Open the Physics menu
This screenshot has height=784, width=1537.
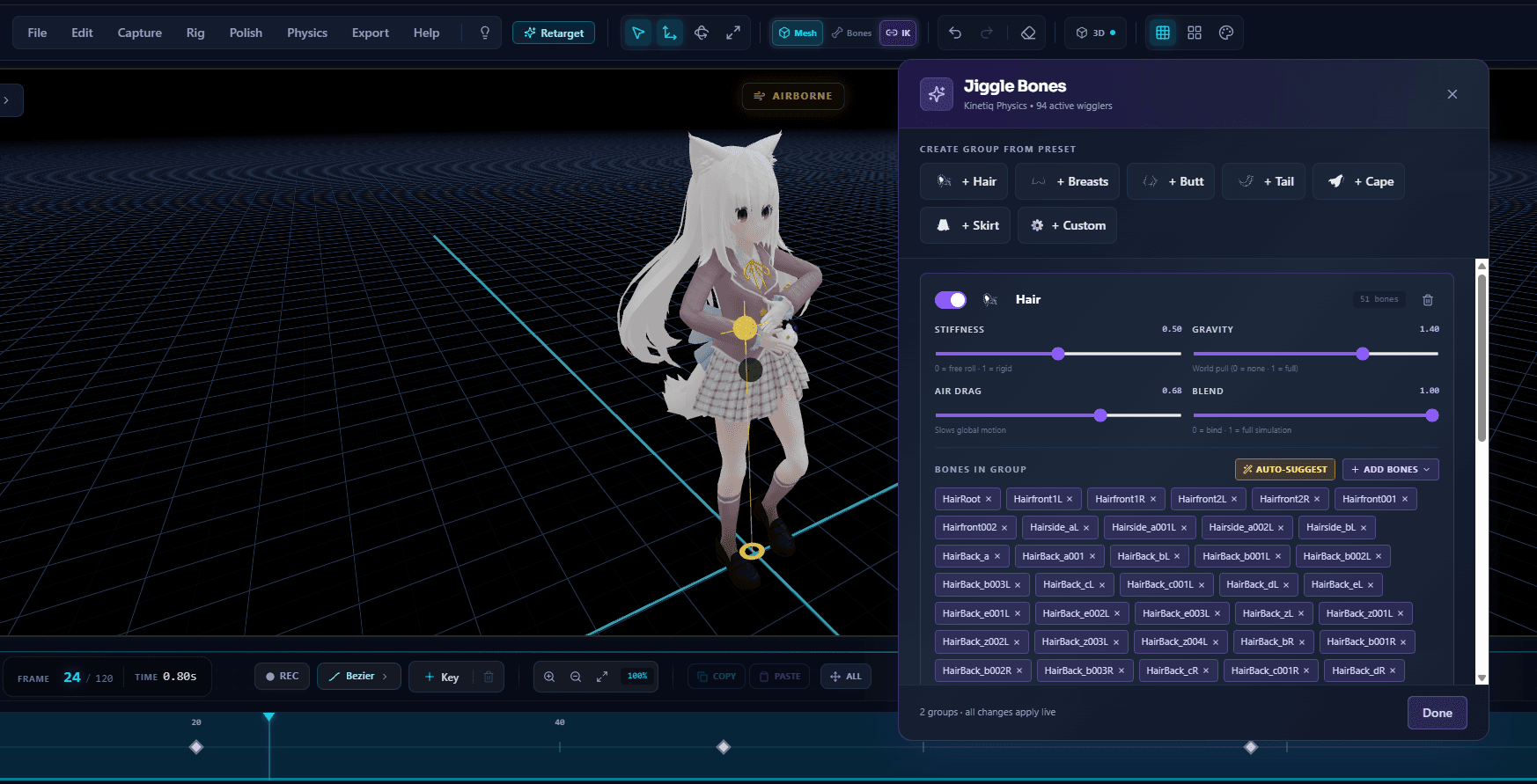click(307, 33)
